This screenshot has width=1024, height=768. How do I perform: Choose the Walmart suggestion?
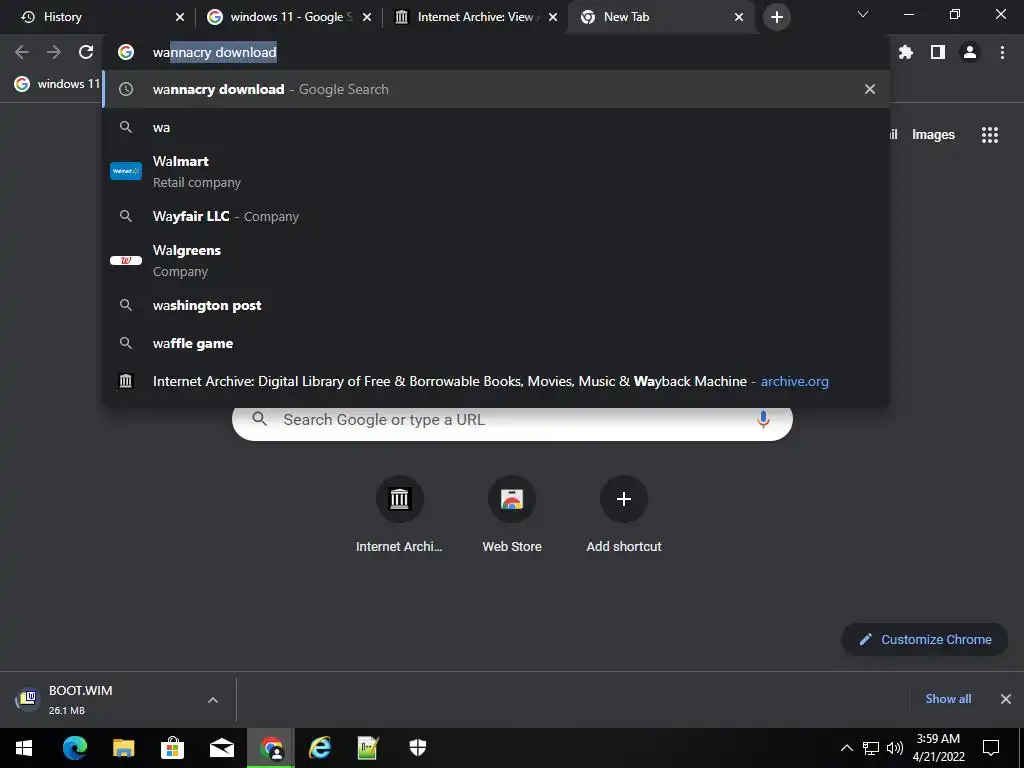[x=496, y=171]
